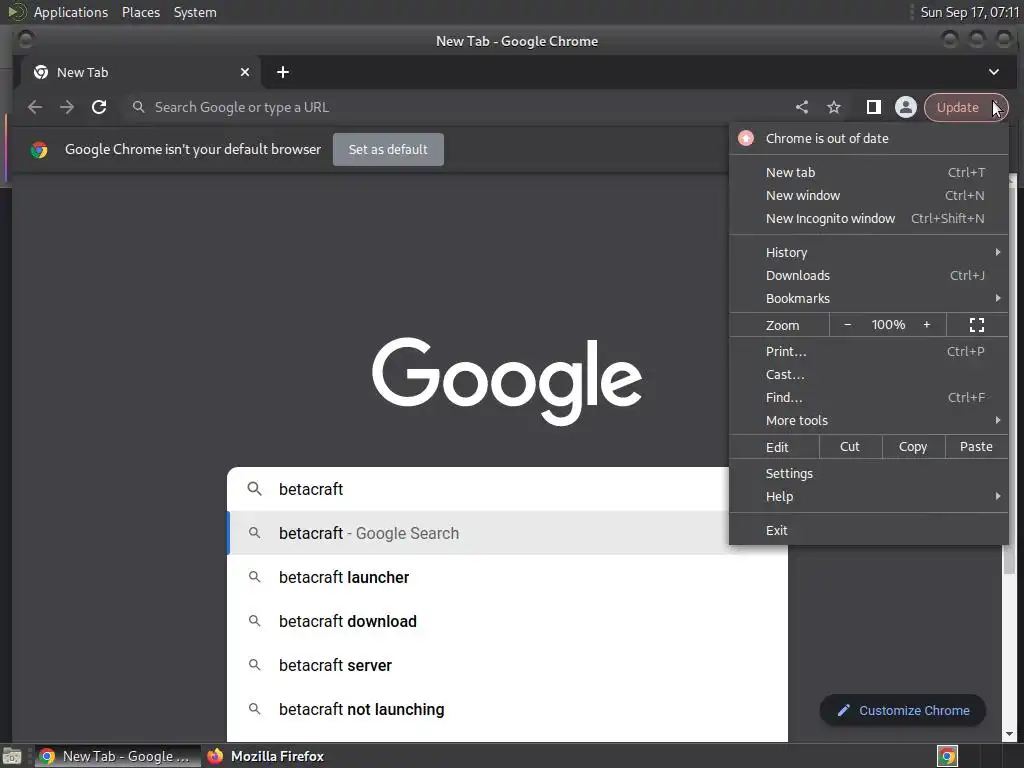Choose Find... in the menu
This screenshot has width=1024, height=768.
[869, 397]
